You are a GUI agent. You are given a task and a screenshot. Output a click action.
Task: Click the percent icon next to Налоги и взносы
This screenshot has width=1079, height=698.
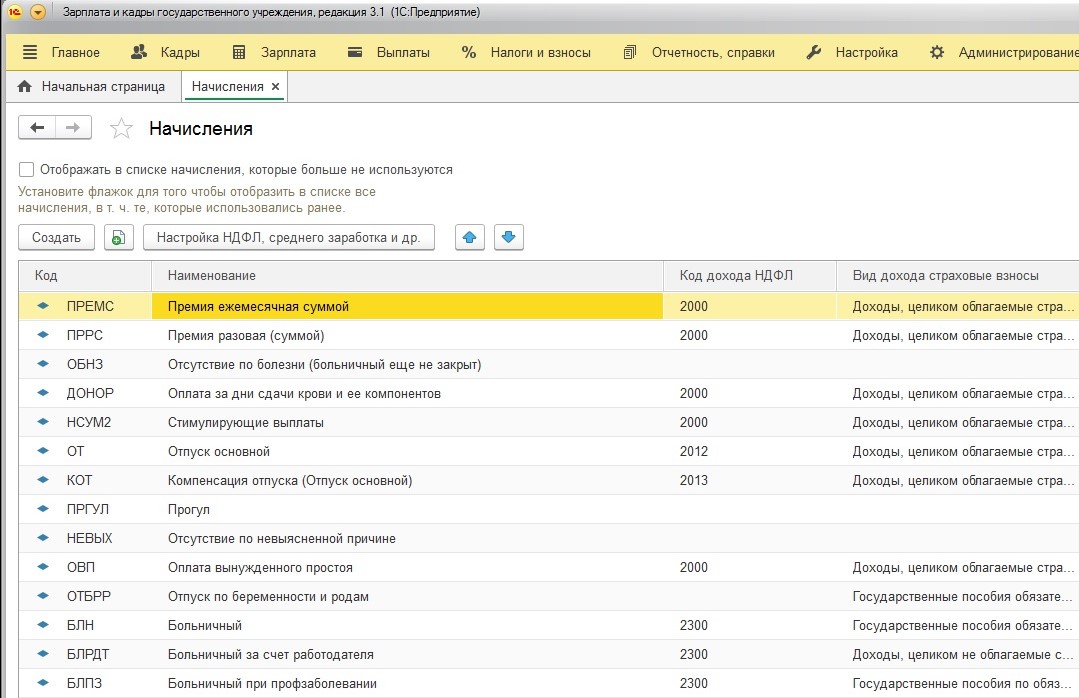point(469,52)
